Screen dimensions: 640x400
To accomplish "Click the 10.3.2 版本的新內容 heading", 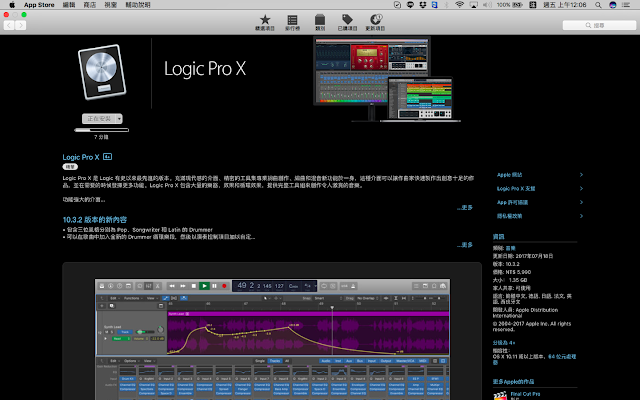I will click(95, 220).
